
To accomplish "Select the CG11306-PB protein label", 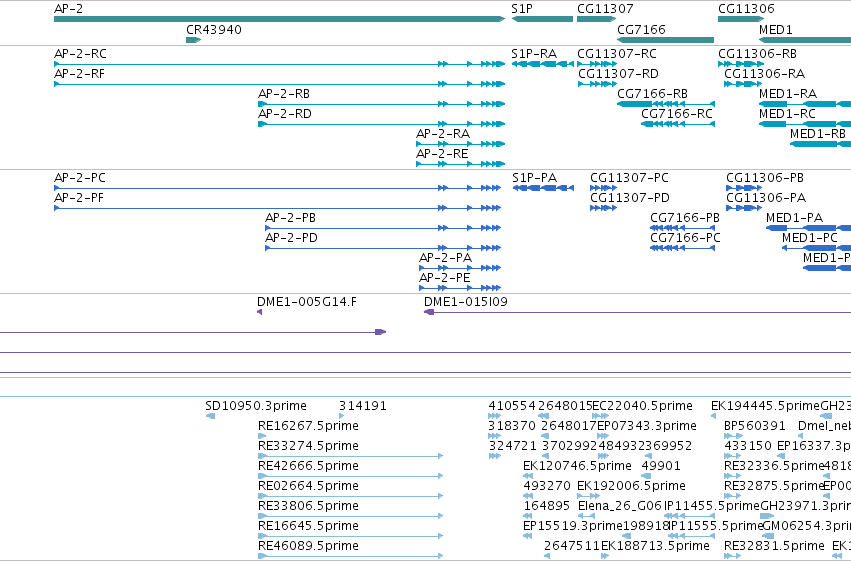I will pos(765,178).
